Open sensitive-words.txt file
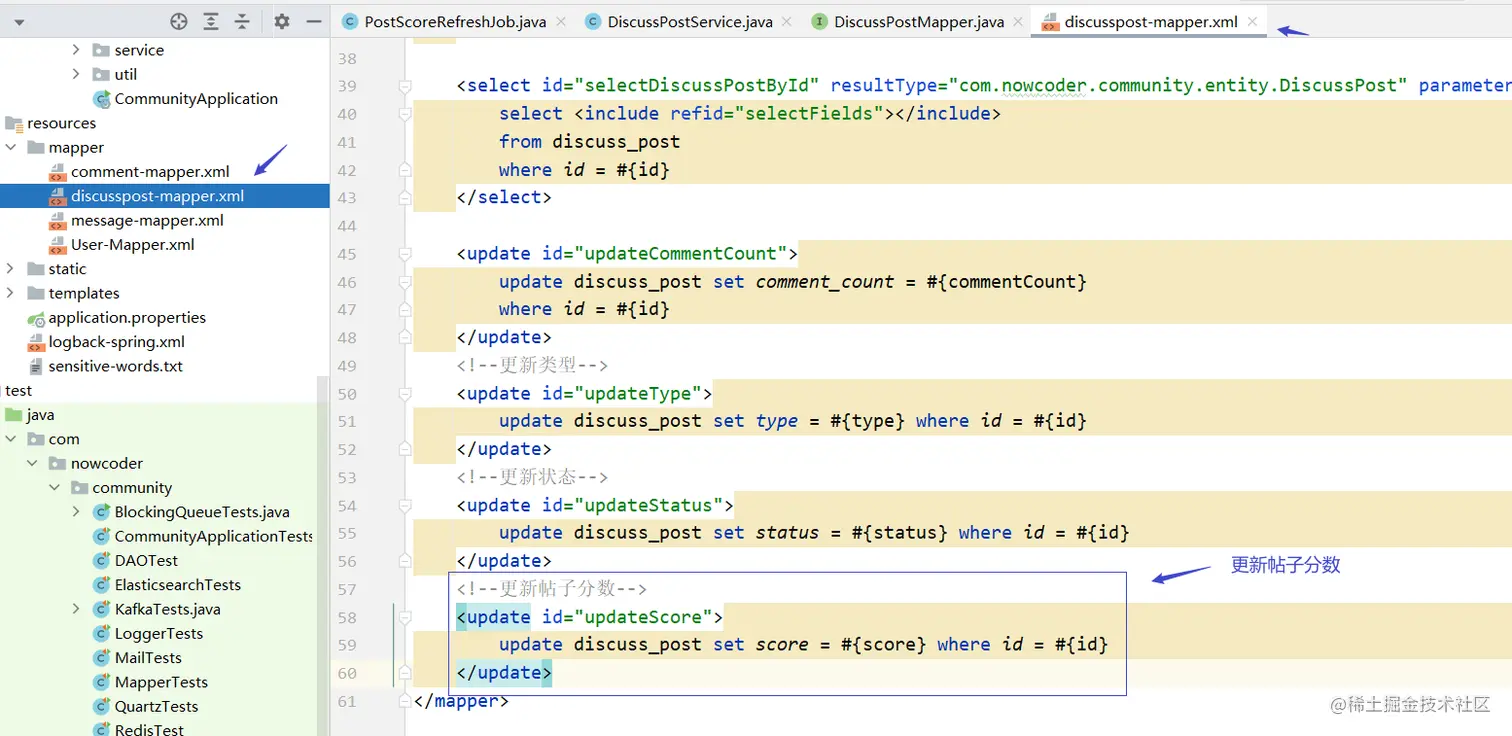1512x736 pixels. pyautogui.click(x=116, y=366)
